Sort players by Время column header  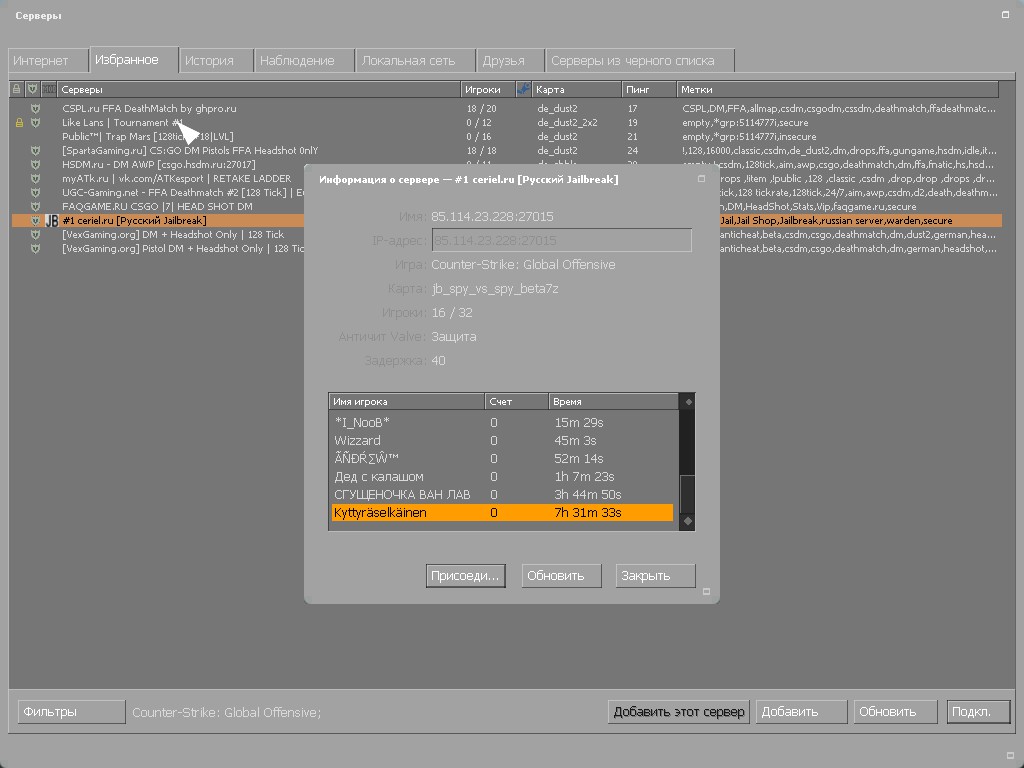tap(612, 402)
